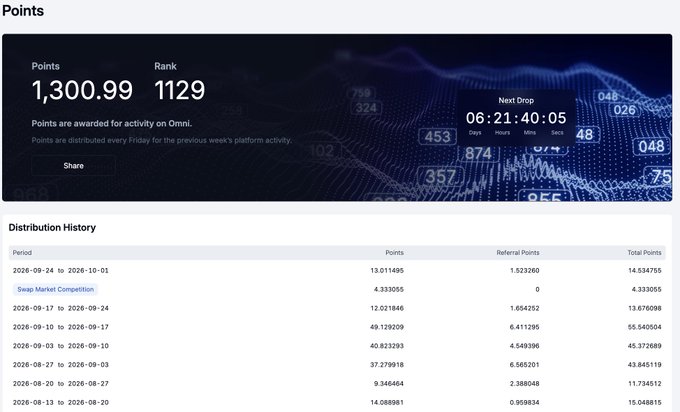Click the 1,300.99 points total
The height and width of the screenshot is (412, 680).
[82, 90]
